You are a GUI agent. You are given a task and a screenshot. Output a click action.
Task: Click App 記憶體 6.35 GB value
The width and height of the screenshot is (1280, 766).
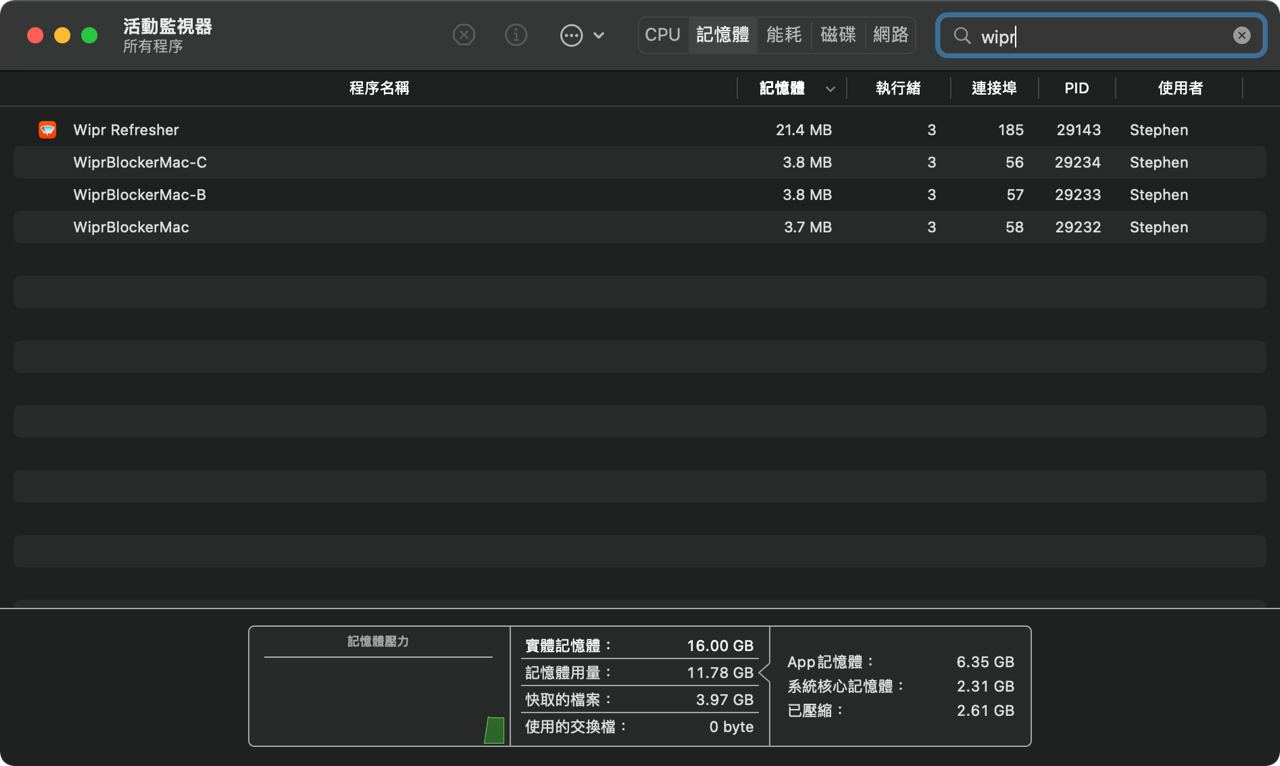click(985, 662)
